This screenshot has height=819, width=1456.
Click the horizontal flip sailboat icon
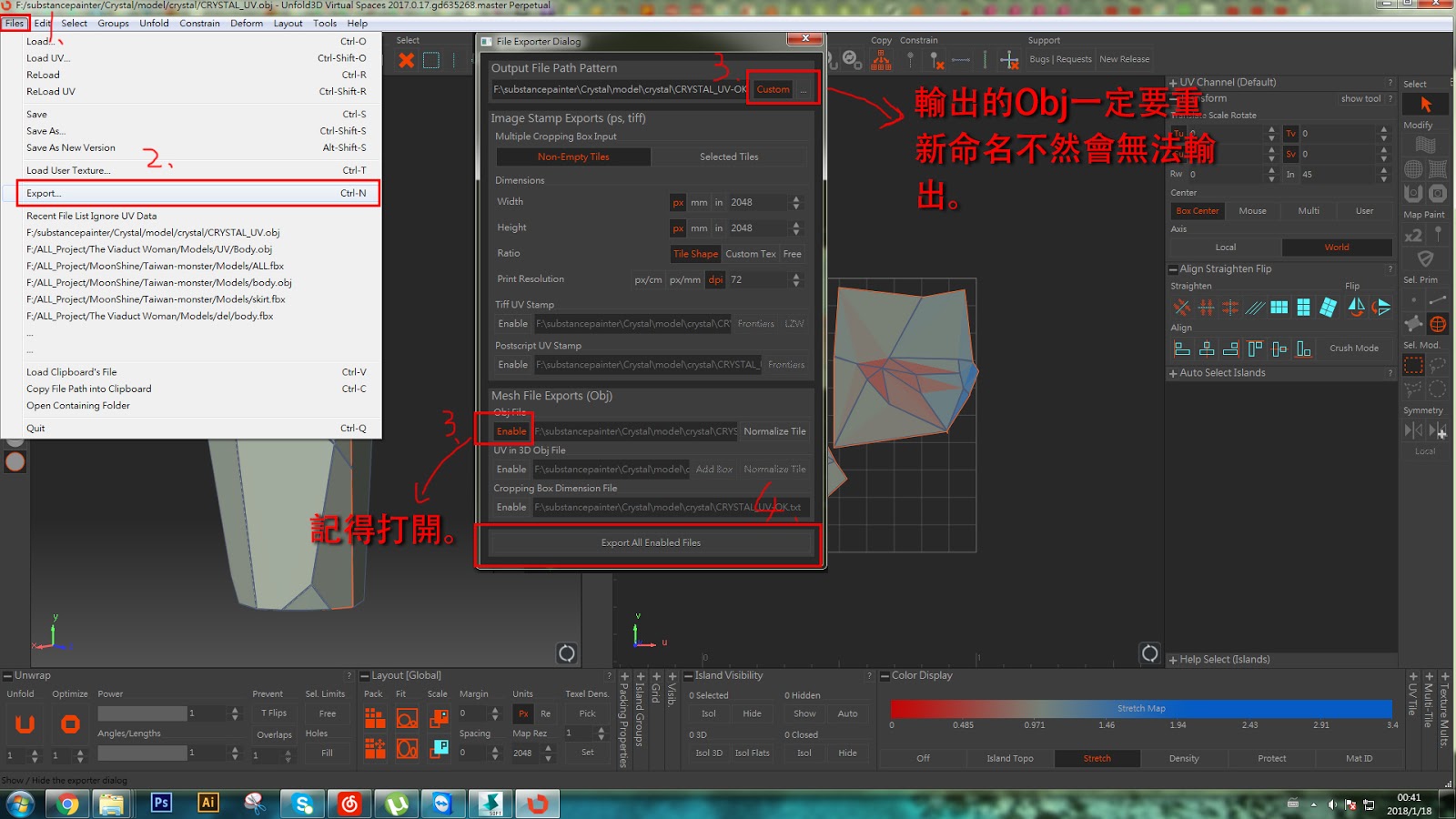[x=1356, y=308]
